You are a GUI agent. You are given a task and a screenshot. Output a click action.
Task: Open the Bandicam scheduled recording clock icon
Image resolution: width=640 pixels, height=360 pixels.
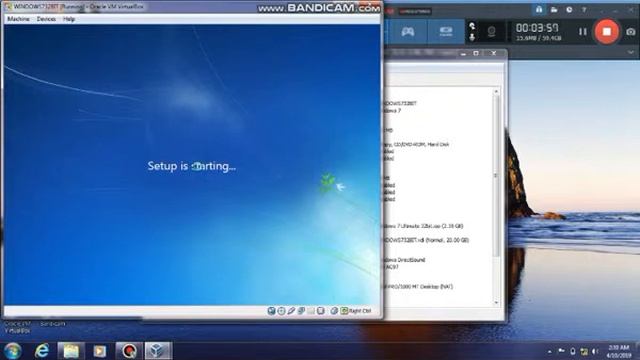pos(569,9)
